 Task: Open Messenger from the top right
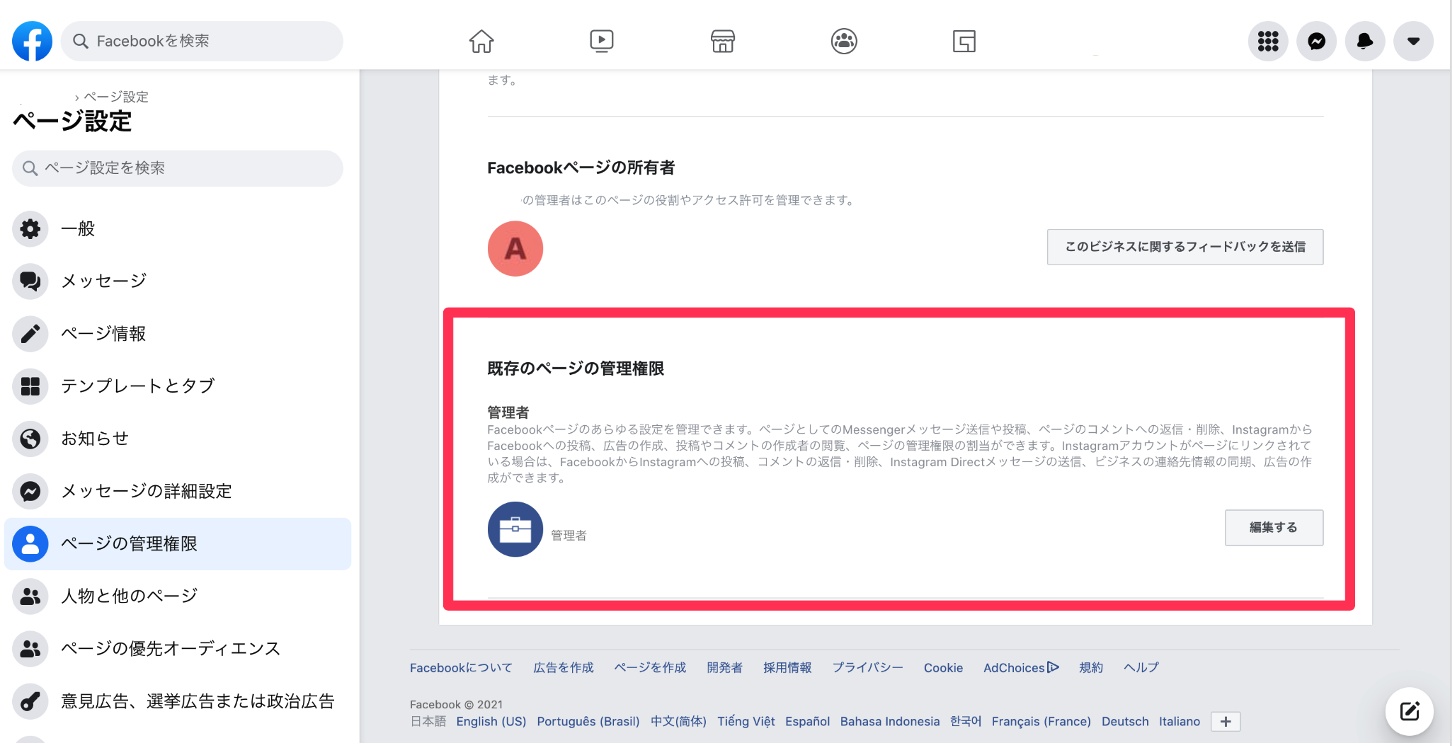1316,41
